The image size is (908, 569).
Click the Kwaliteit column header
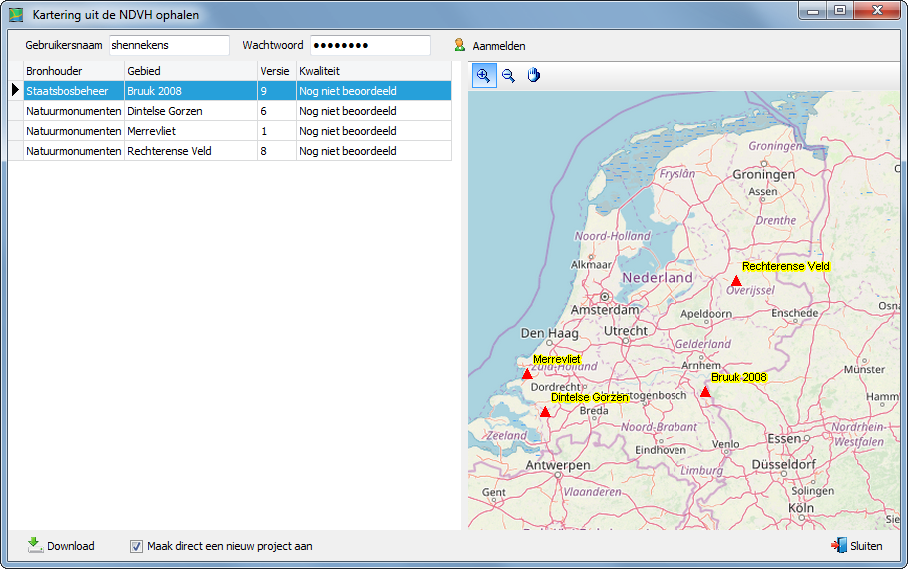pos(372,71)
